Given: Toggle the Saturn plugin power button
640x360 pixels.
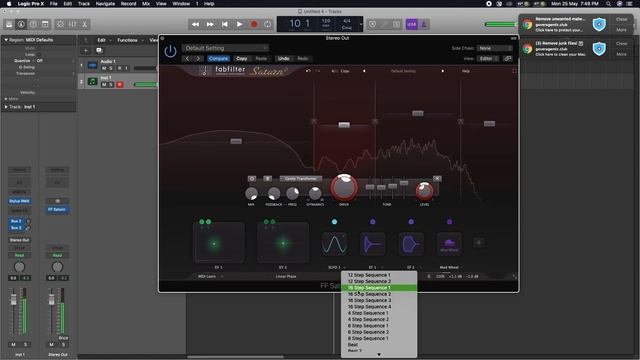Looking at the screenshot, I should tap(170, 51).
